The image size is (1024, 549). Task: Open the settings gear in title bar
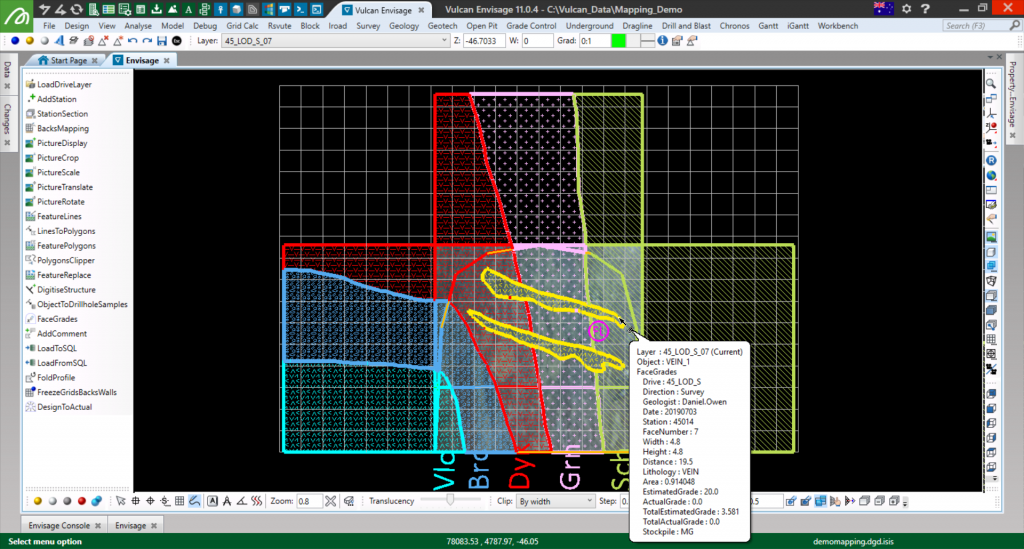(x=906, y=9)
